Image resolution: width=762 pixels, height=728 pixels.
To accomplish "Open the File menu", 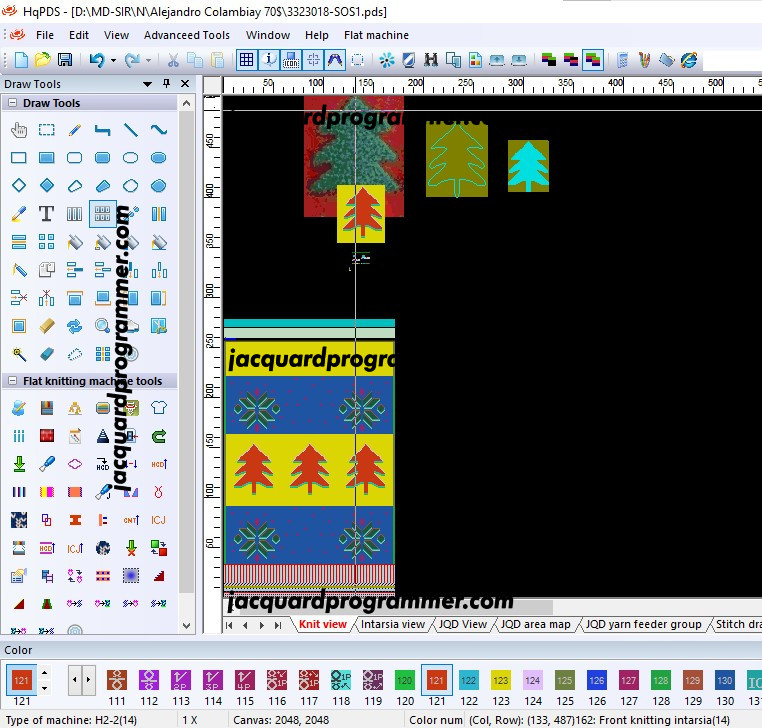I will point(45,35).
